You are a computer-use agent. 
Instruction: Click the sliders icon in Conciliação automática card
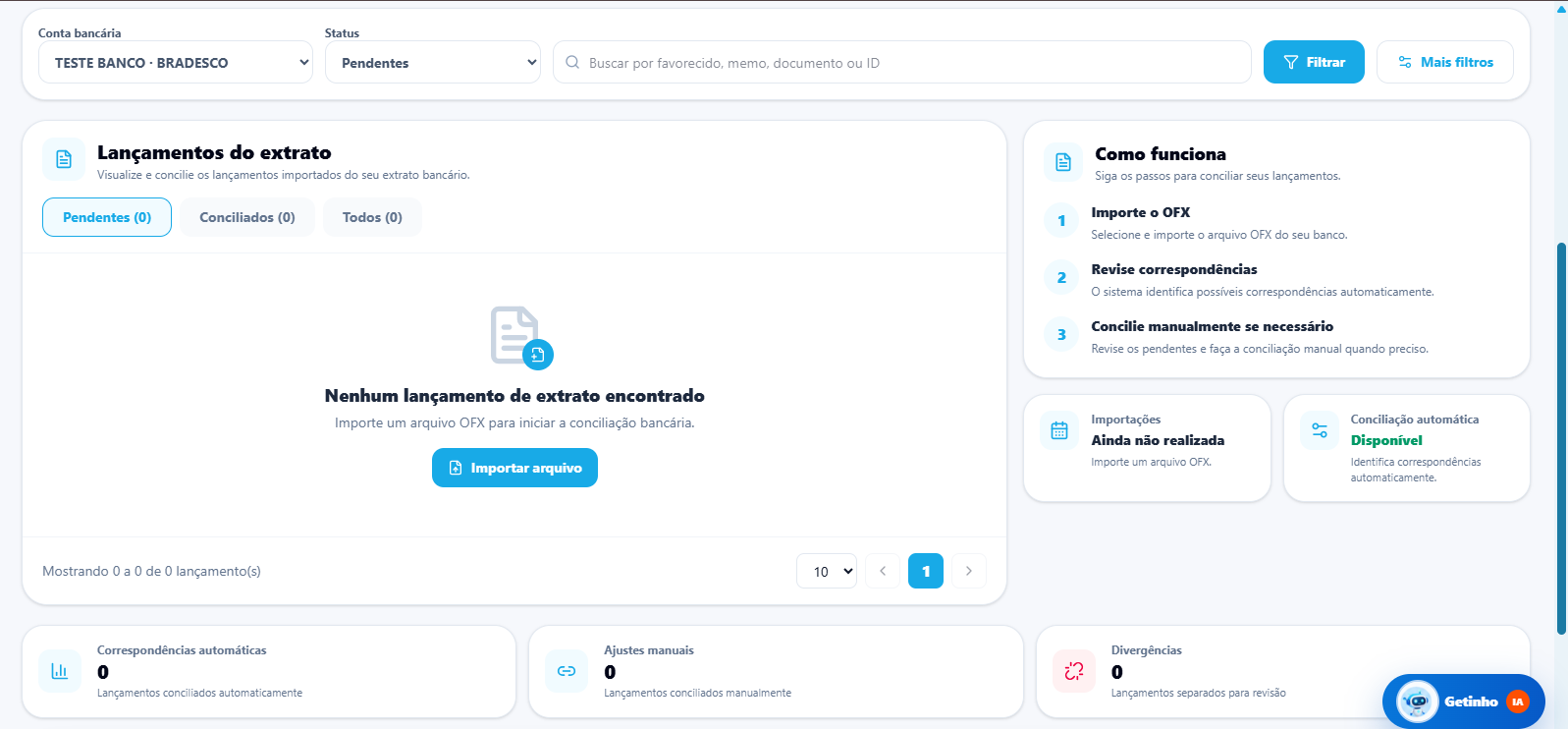coord(1320,430)
